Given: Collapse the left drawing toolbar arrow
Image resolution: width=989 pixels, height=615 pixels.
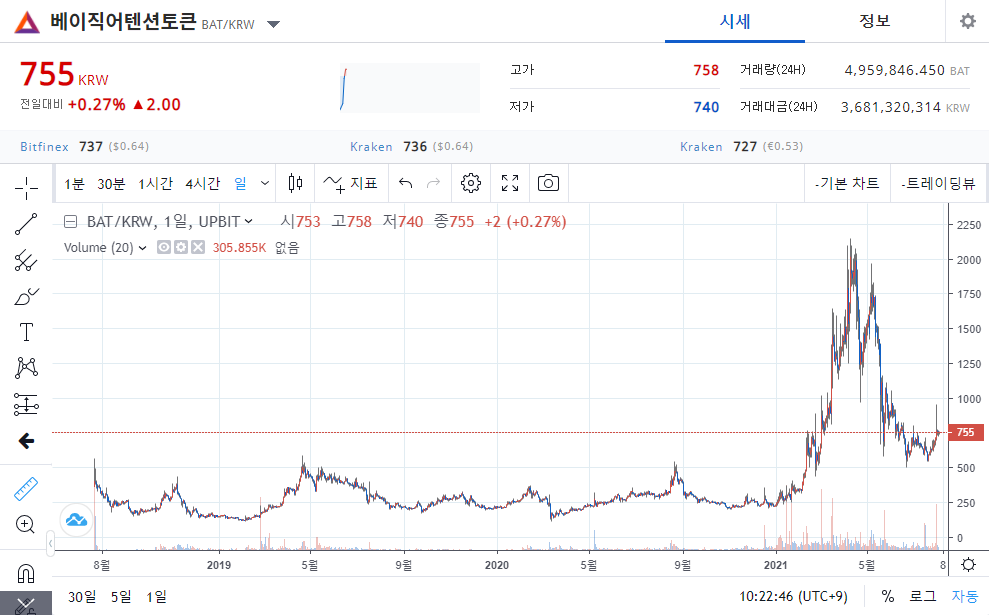Looking at the screenshot, I should (x=50, y=542).
